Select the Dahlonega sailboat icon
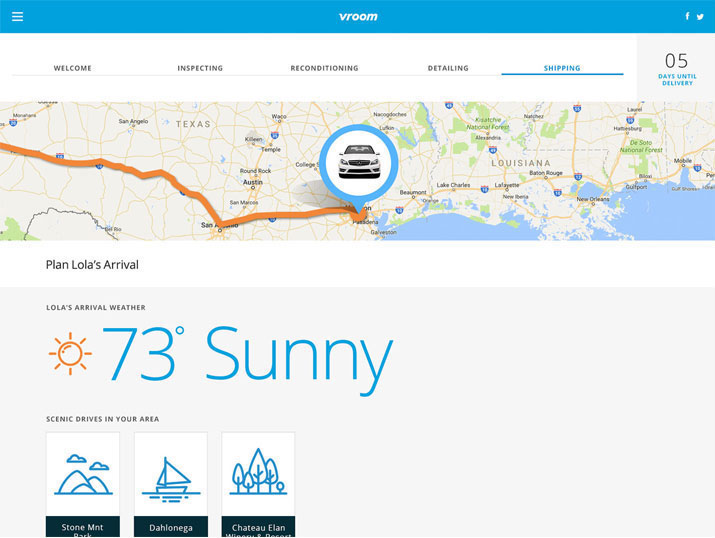This screenshot has height=538, width=715. click(x=171, y=474)
